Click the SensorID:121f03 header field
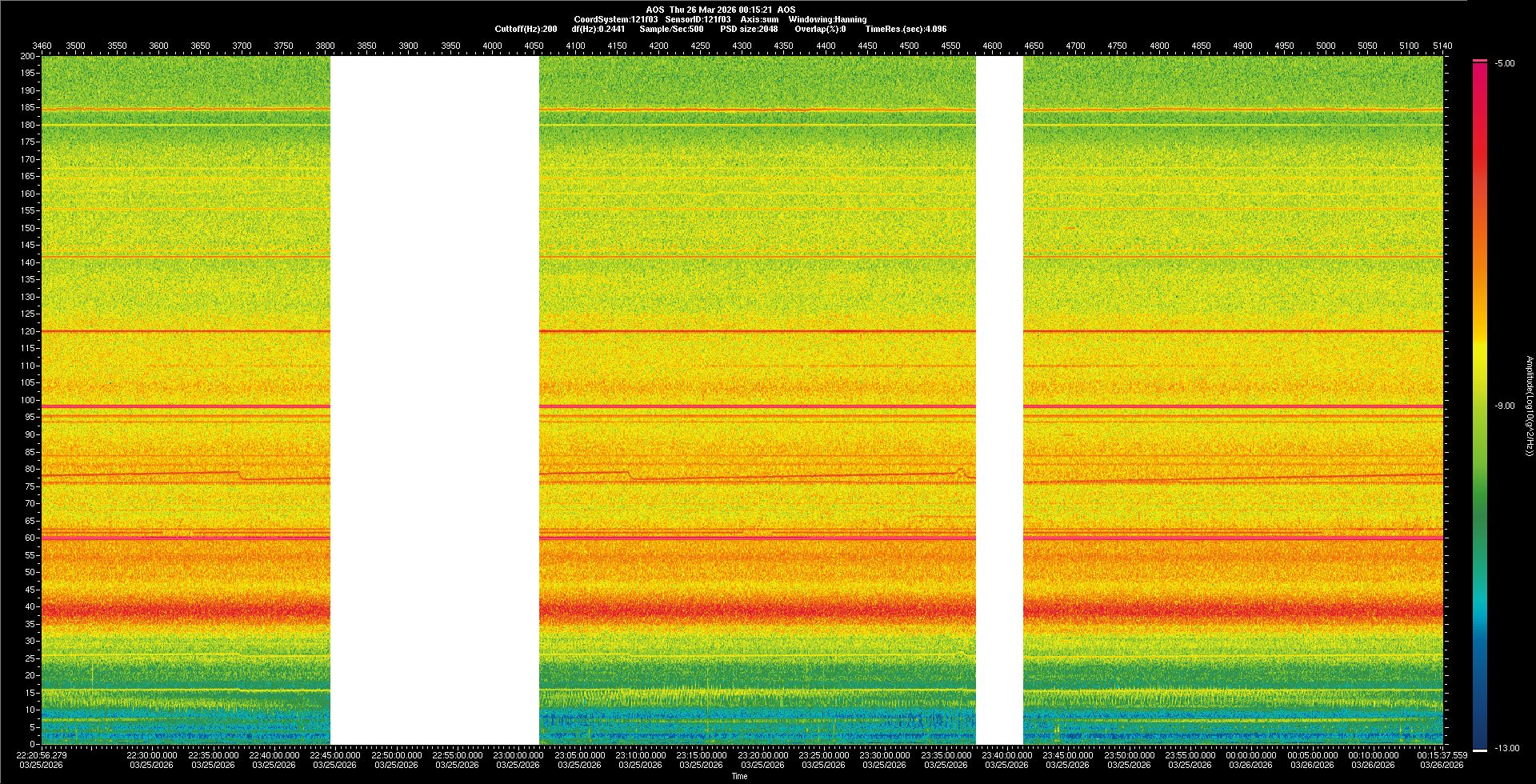Image resolution: width=1536 pixels, height=784 pixels. 698,19
